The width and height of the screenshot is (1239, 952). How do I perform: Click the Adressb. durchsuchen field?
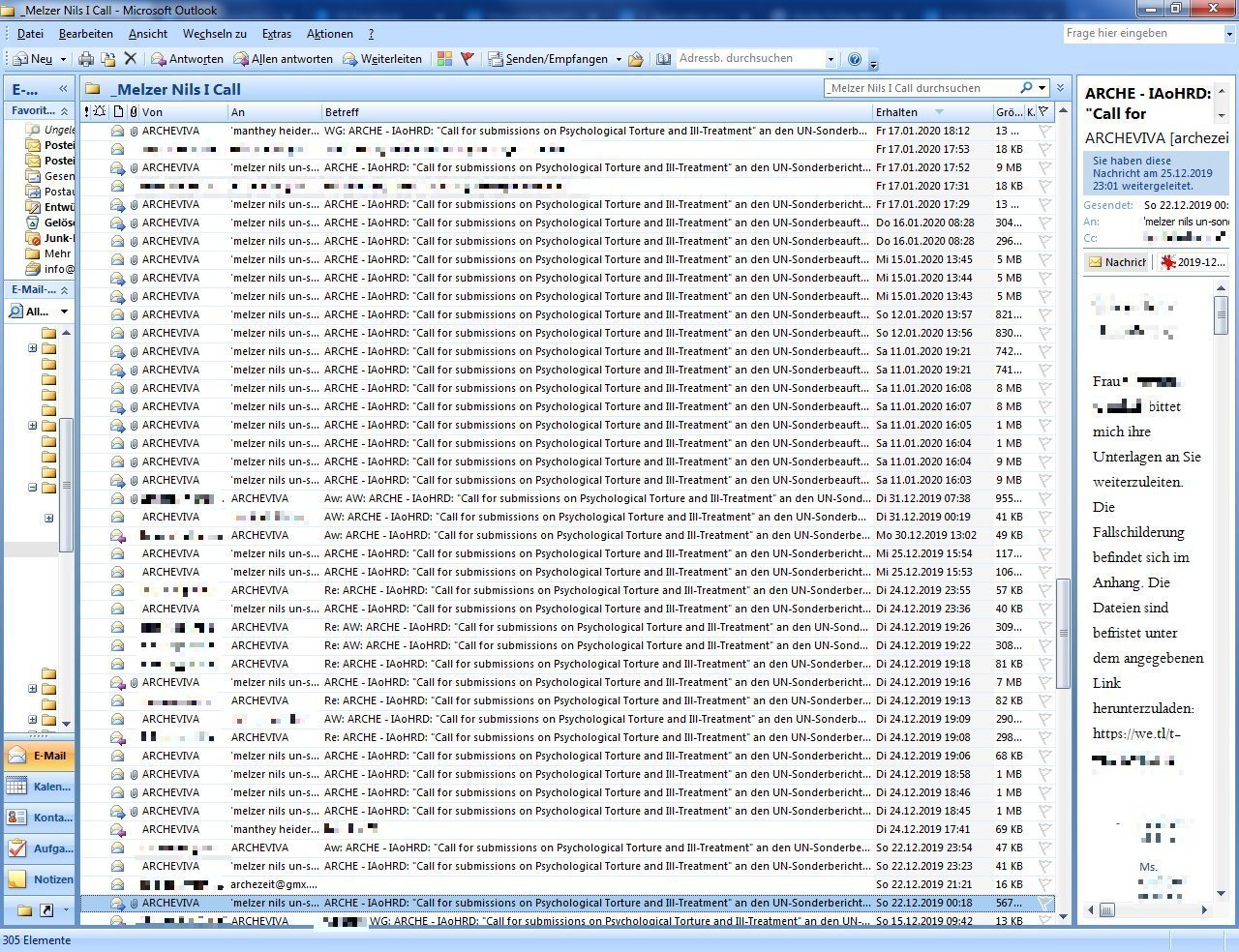(750, 59)
